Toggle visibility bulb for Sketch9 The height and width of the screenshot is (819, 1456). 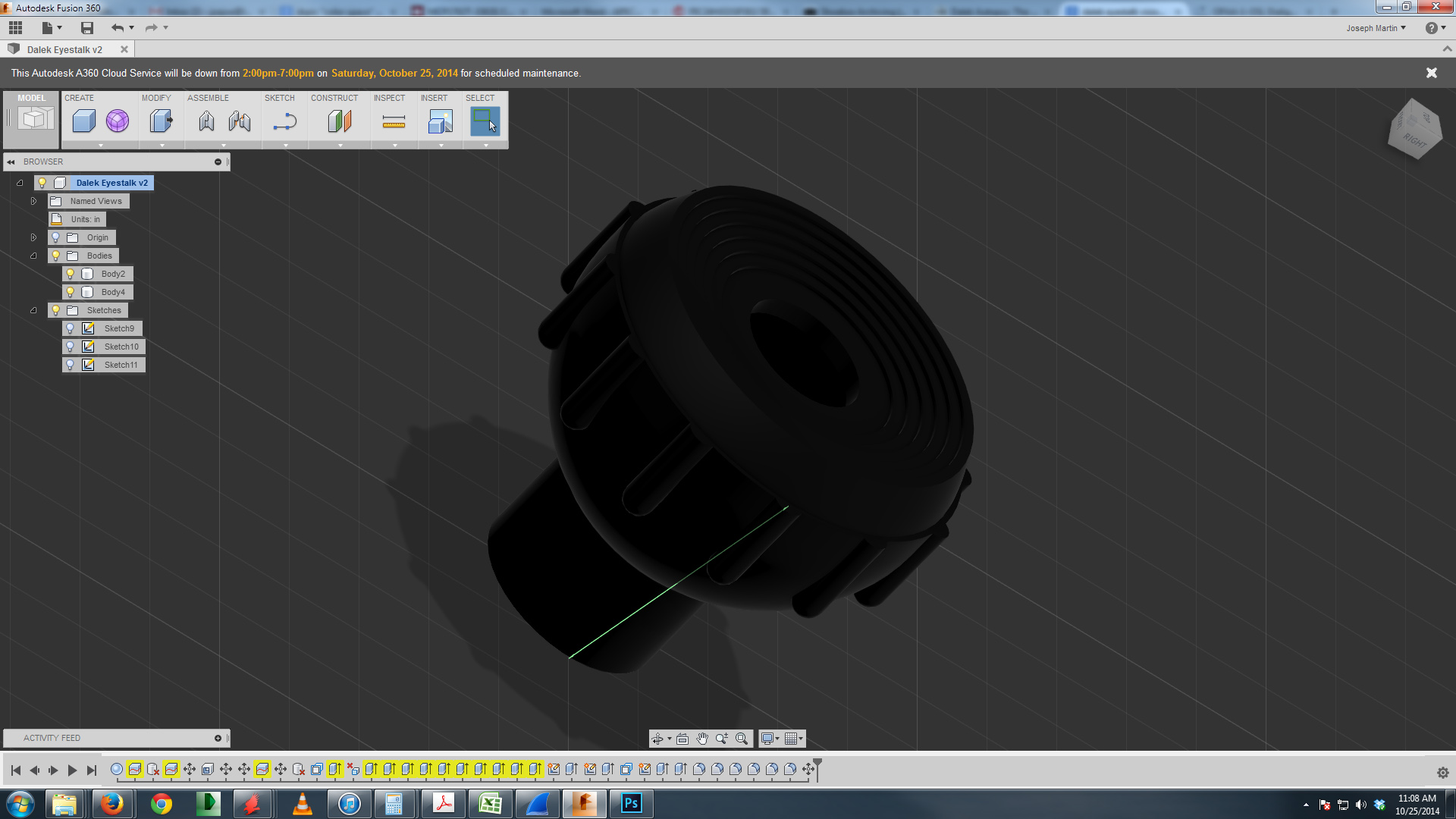tap(71, 328)
